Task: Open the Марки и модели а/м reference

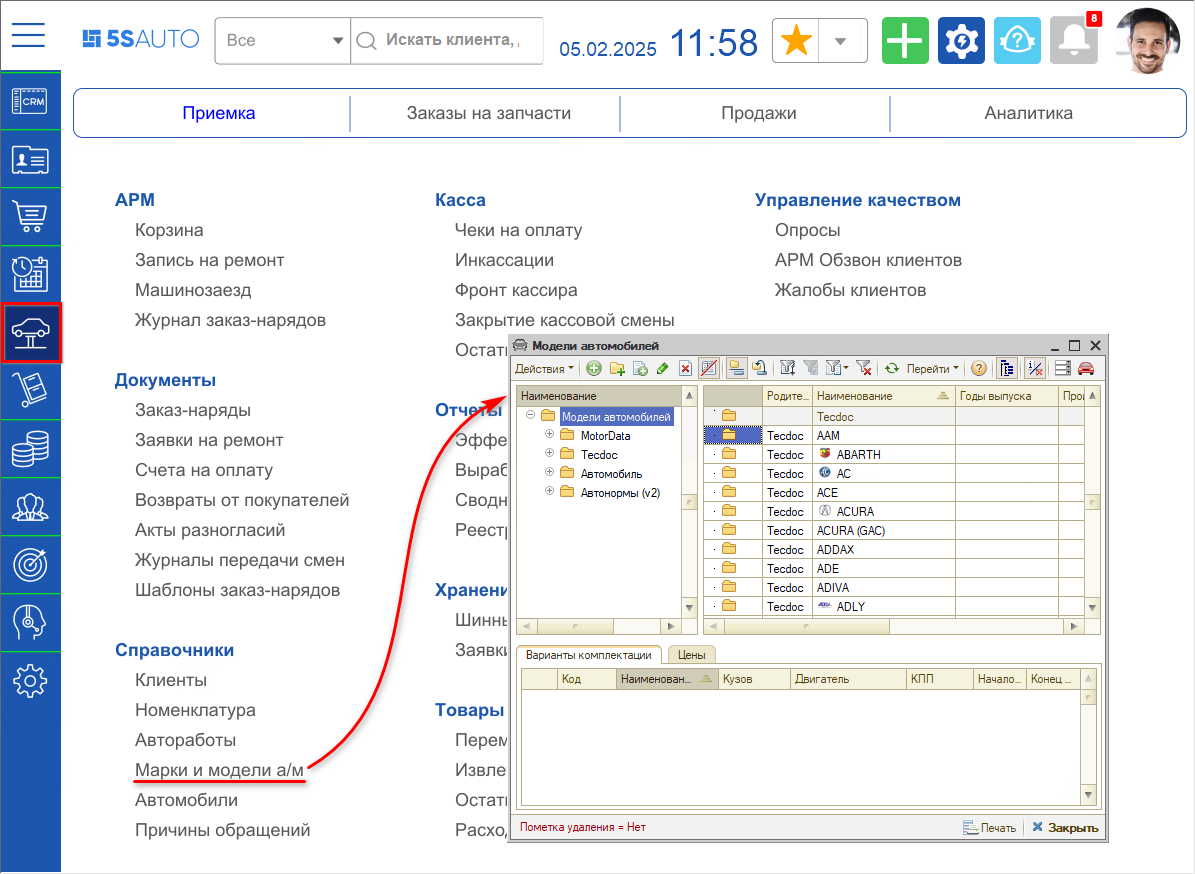Action: pyautogui.click(x=219, y=769)
